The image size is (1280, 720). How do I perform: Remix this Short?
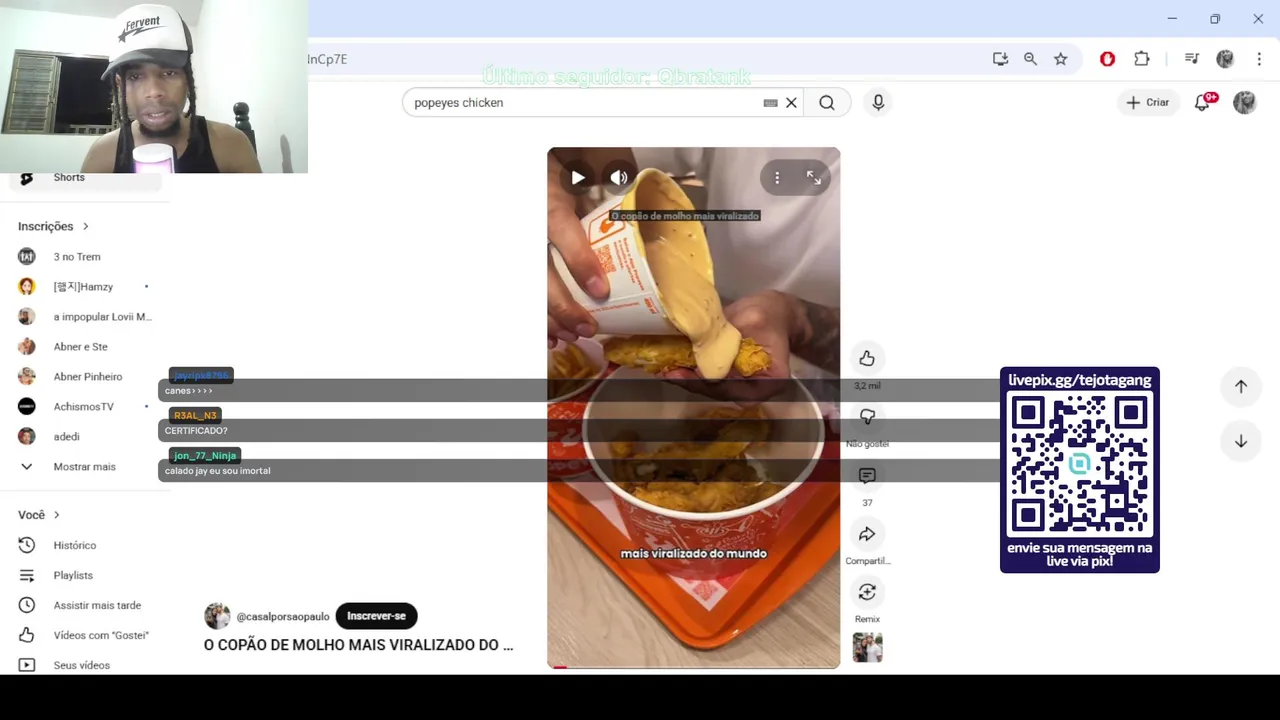(867, 592)
